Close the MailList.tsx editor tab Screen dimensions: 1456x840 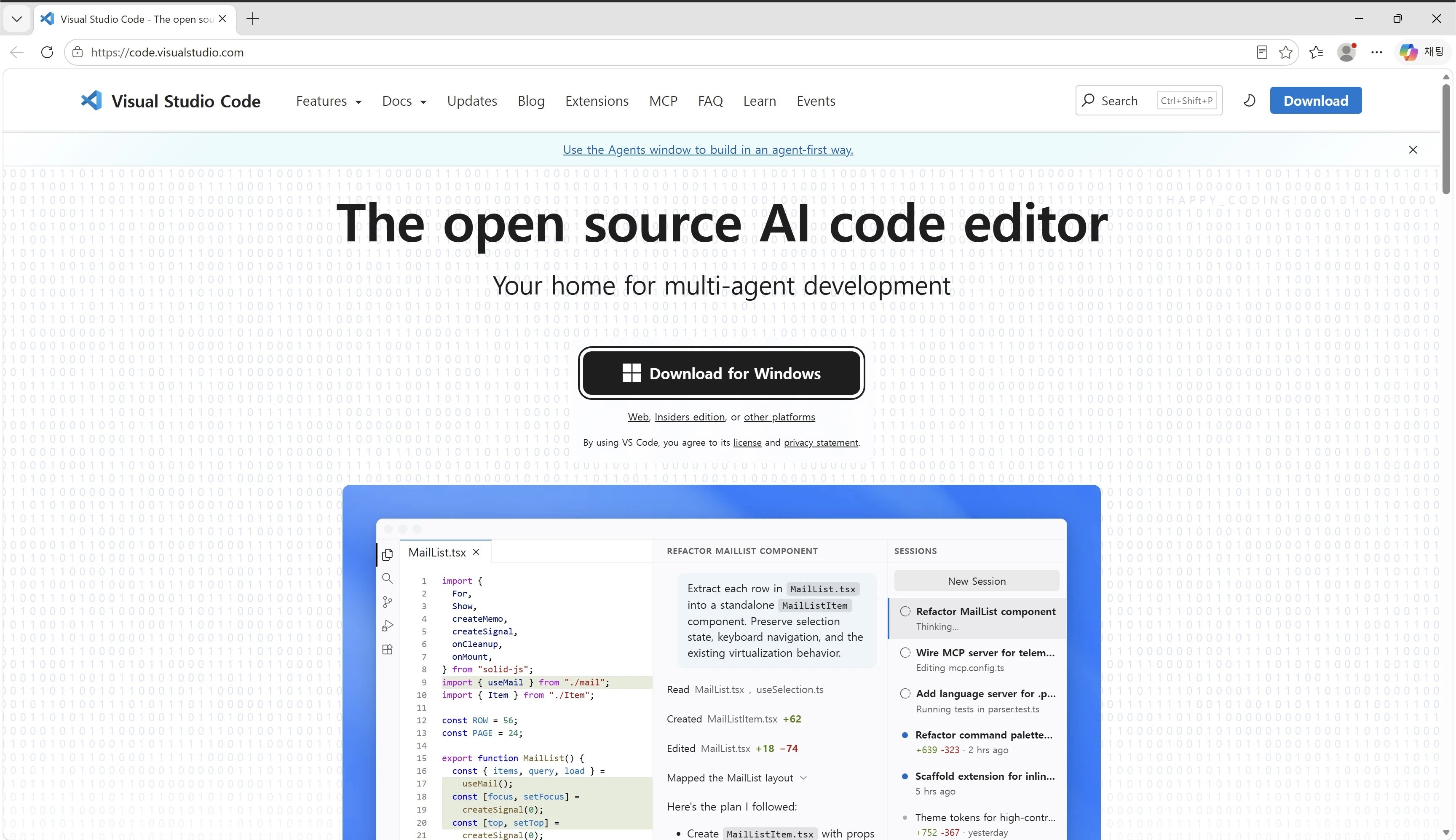(x=476, y=552)
